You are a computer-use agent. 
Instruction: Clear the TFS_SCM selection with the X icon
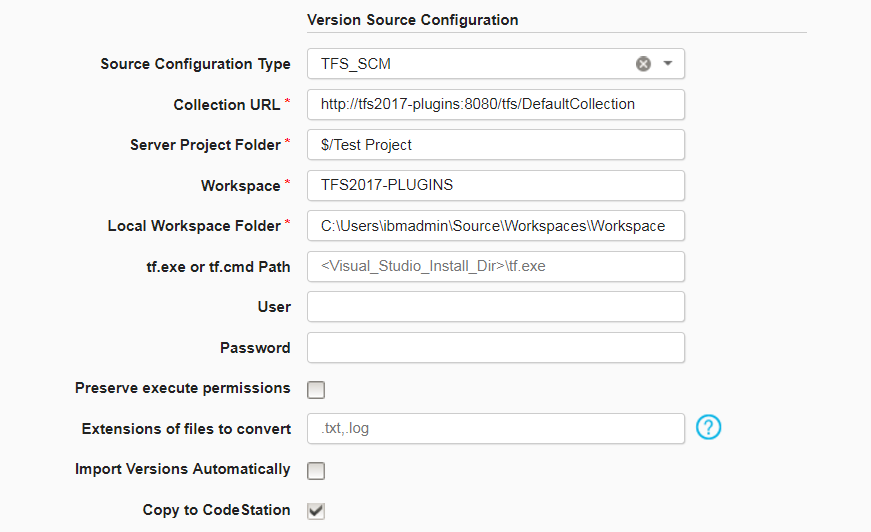[643, 64]
